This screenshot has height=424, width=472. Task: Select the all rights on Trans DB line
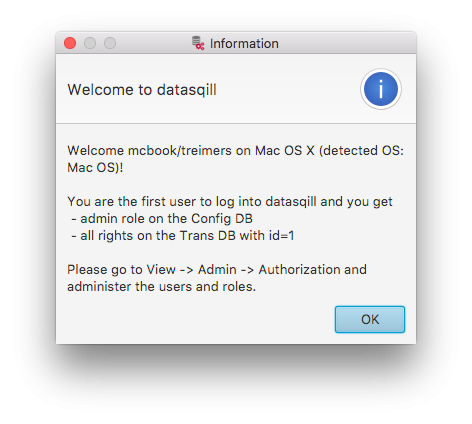coord(183,236)
